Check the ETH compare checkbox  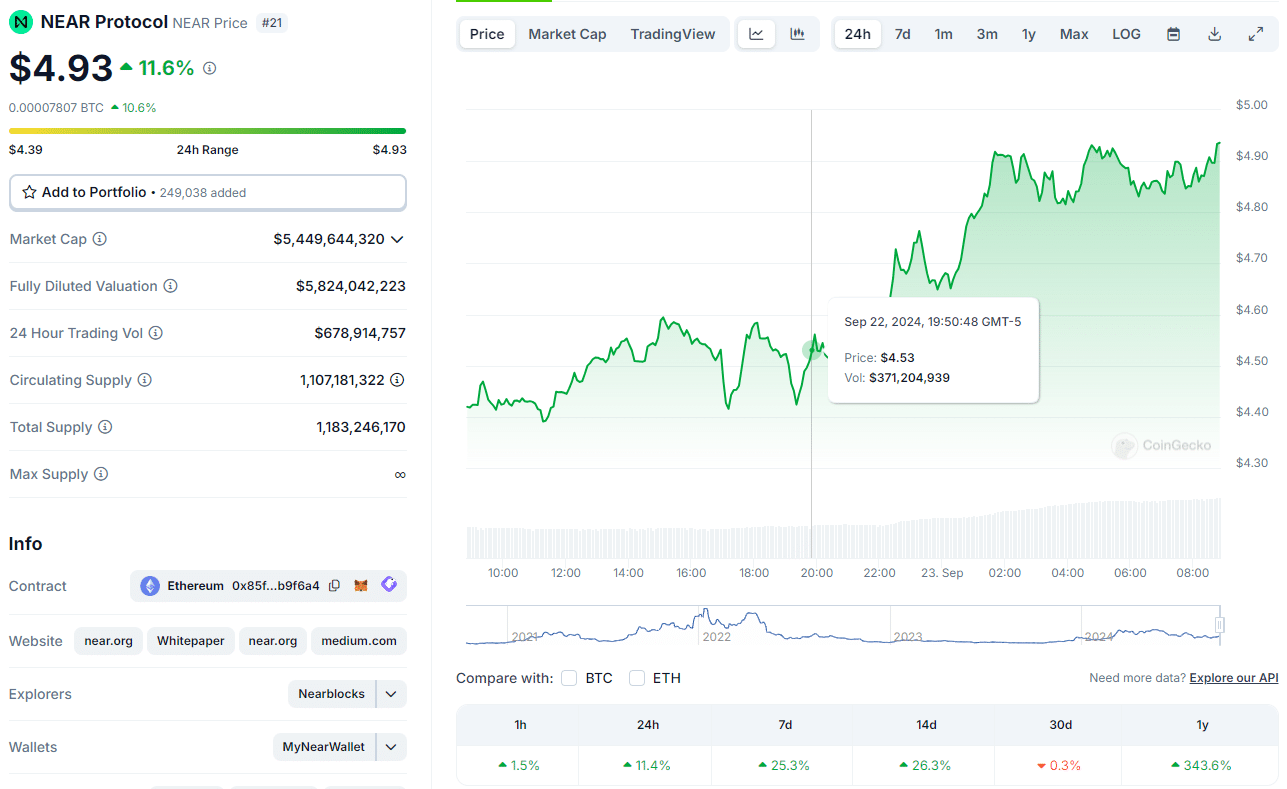coord(637,678)
